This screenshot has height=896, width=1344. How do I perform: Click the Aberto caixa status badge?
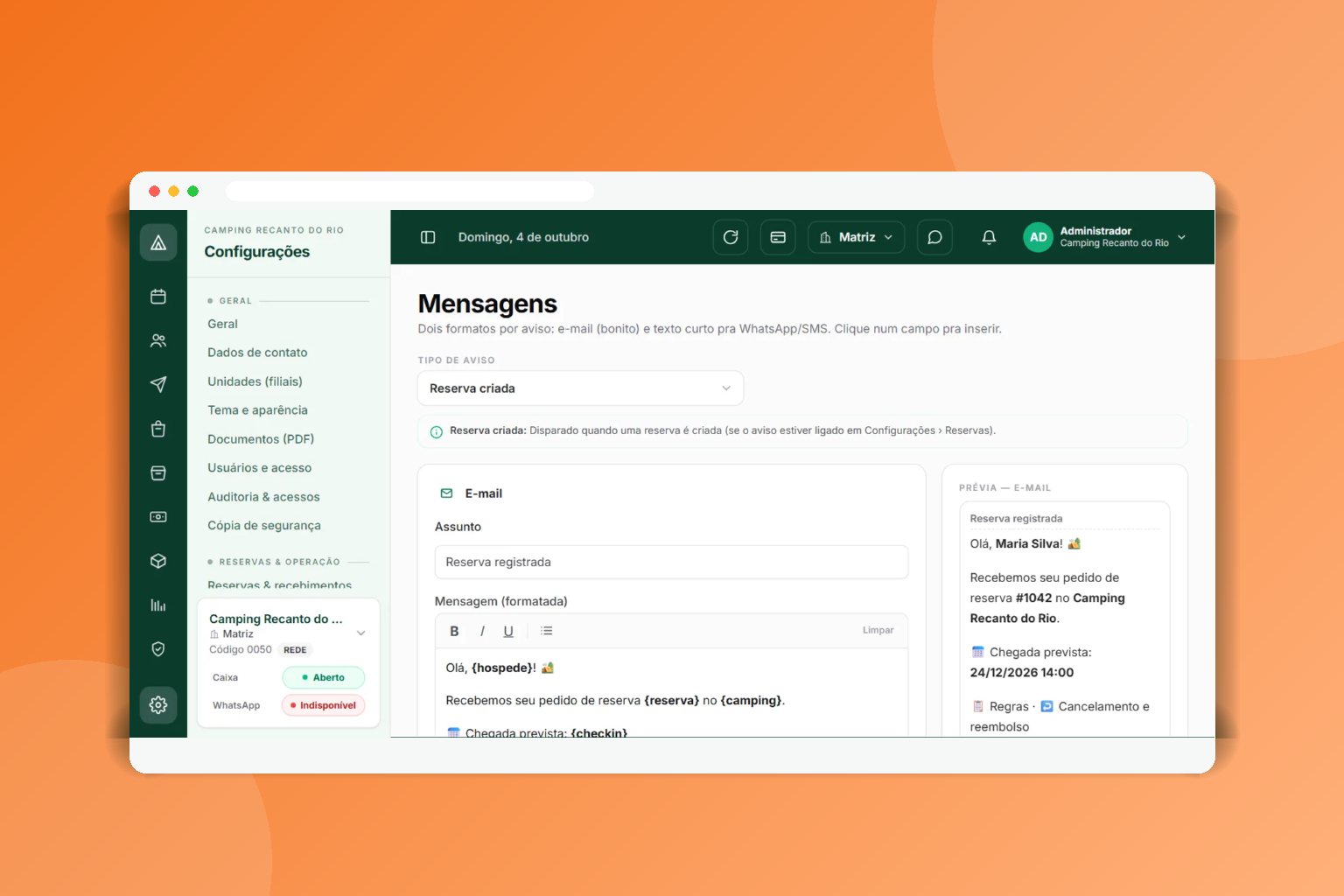(x=324, y=677)
